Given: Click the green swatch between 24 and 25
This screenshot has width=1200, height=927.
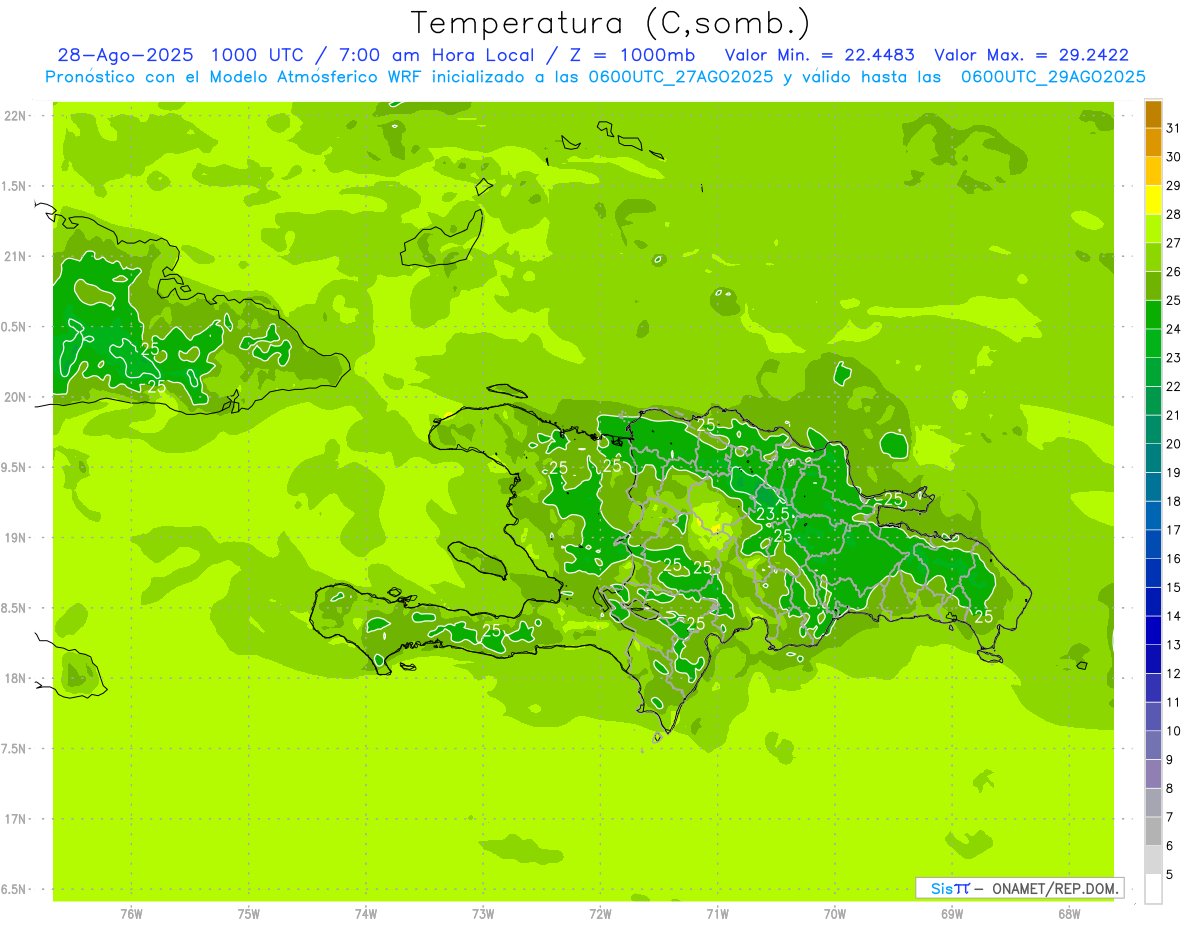Looking at the screenshot, I should pyautogui.click(x=1153, y=314).
